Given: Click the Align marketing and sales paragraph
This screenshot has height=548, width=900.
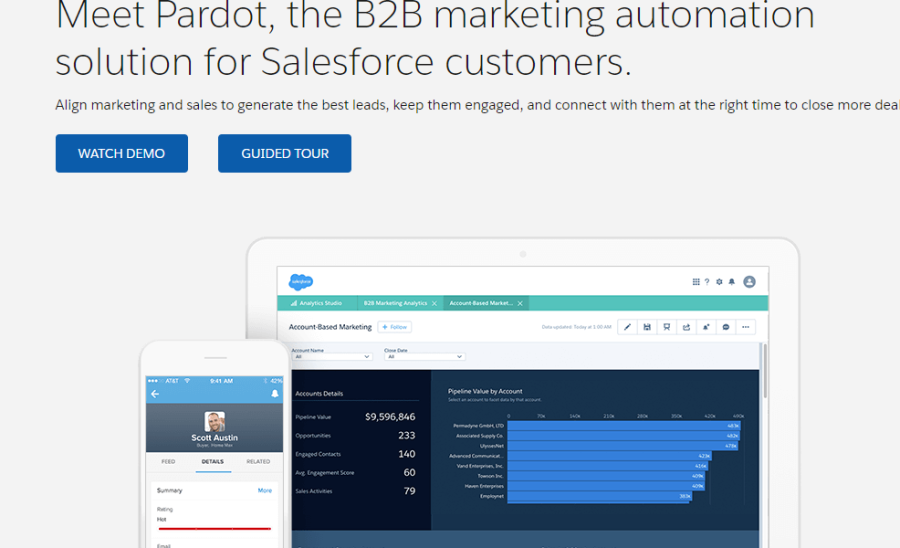Looking at the screenshot, I should (x=478, y=105).
